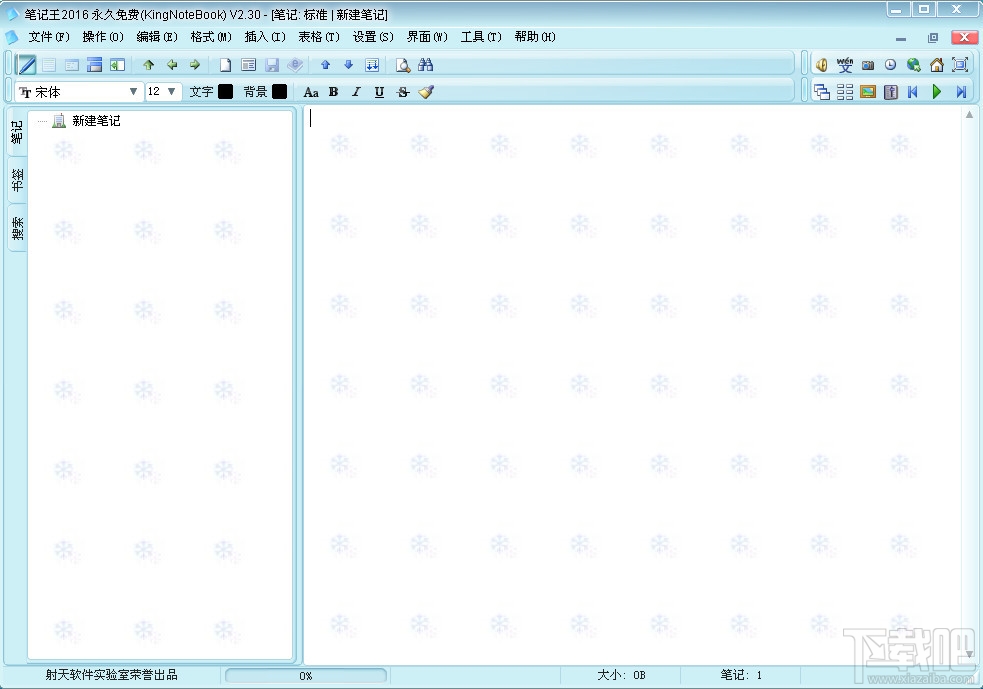
Task: Select the 新建笔记 tree item
Action: (x=96, y=120)
